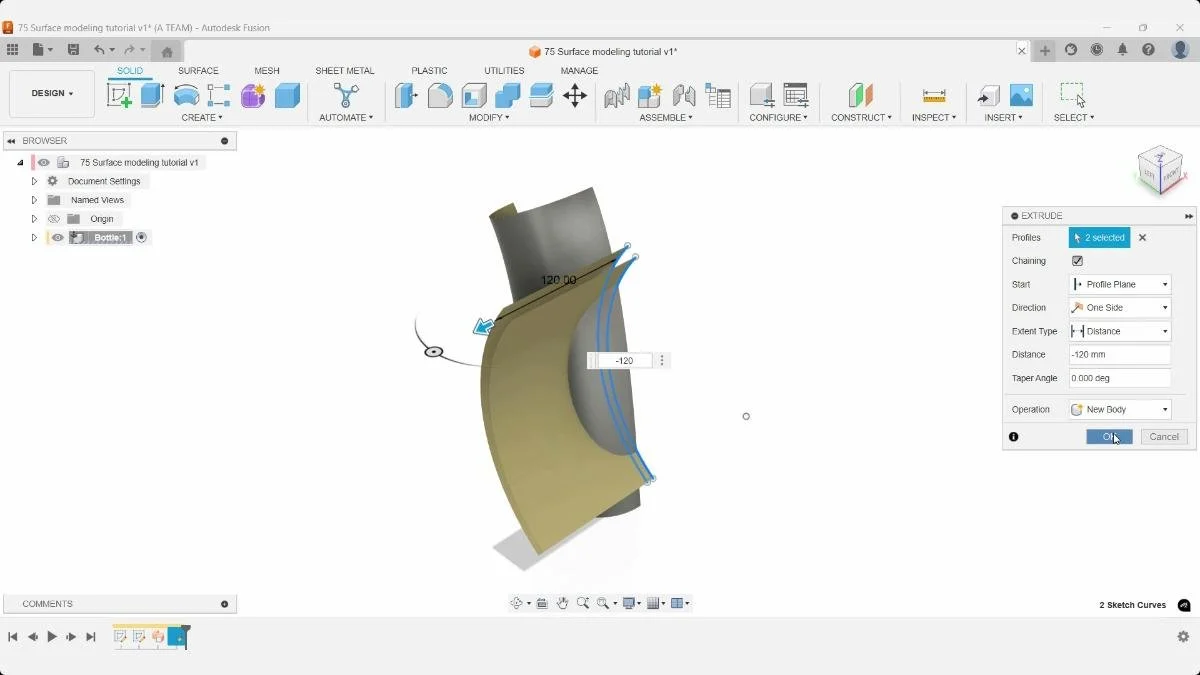Open the Automate tool icon
This screenshot has height=675, width=1200.
point(346,96)
